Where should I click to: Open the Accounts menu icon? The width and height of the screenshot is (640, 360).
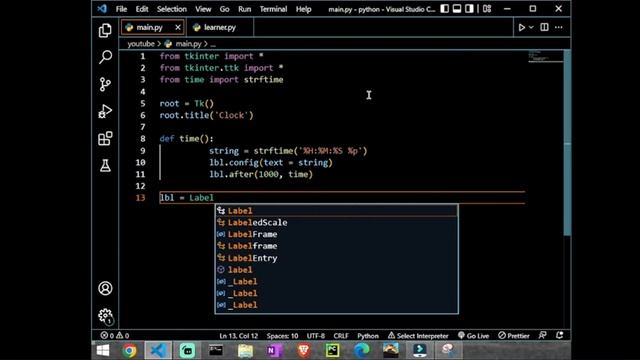(x=105, y=288)
